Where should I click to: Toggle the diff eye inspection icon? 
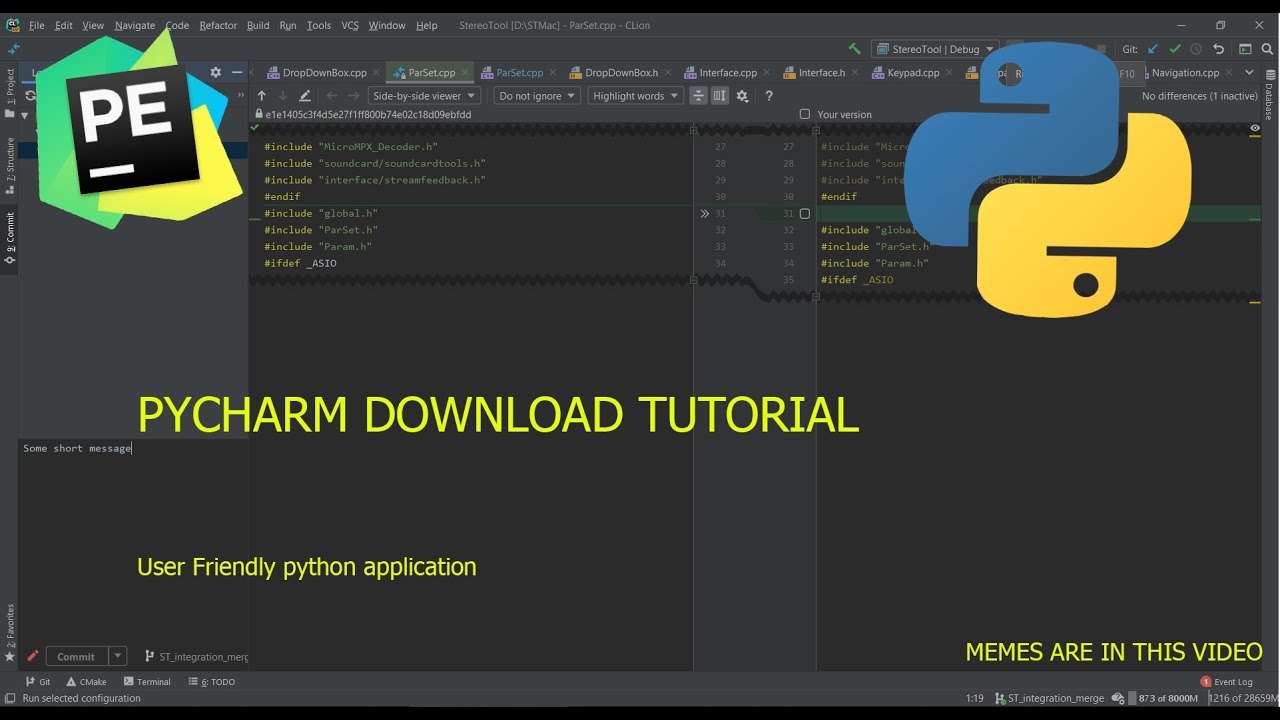click(1255, 128)
